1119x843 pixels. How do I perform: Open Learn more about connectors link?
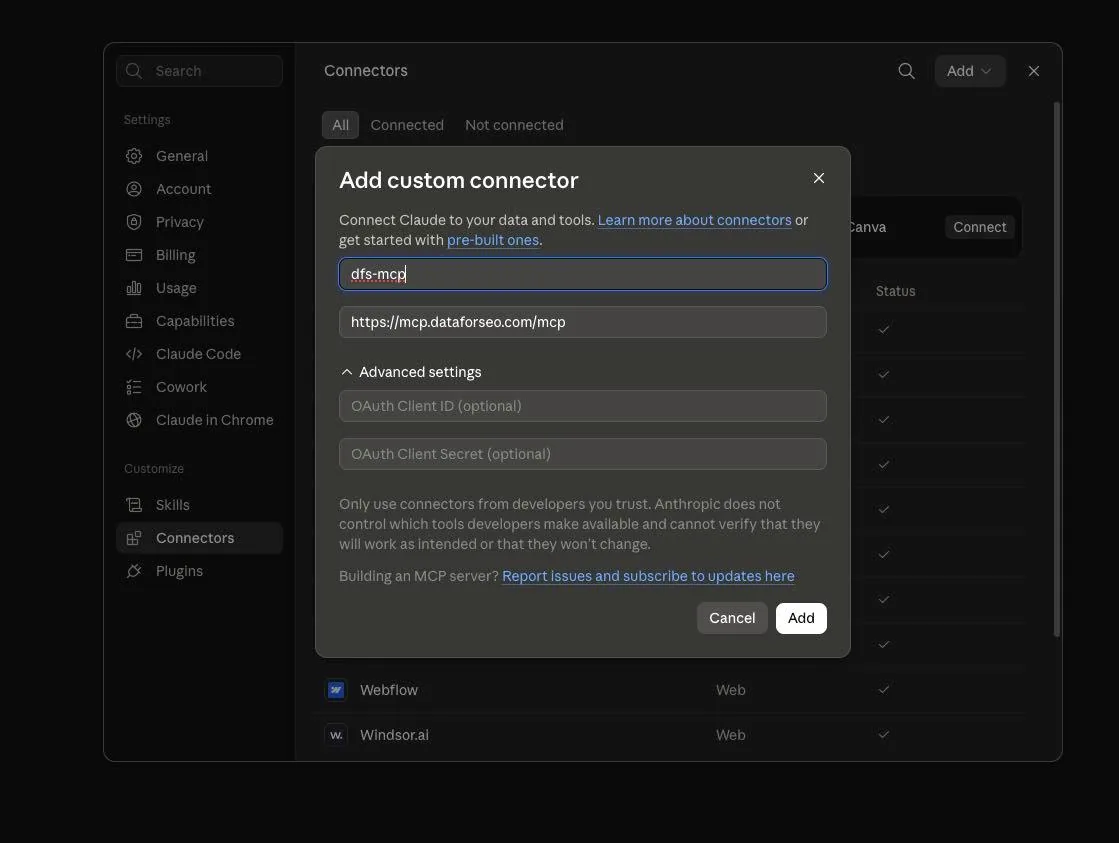(x=694, y=220)
